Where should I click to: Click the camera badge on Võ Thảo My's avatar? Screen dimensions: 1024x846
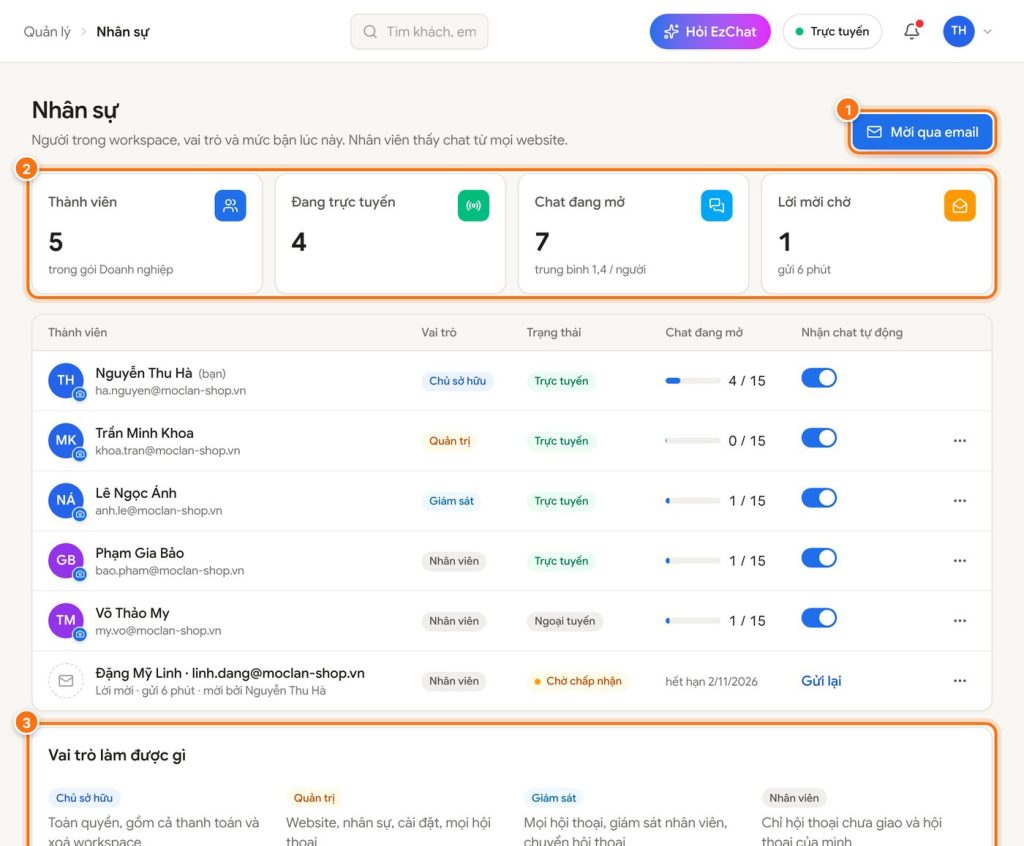click(x=80, y=635)
